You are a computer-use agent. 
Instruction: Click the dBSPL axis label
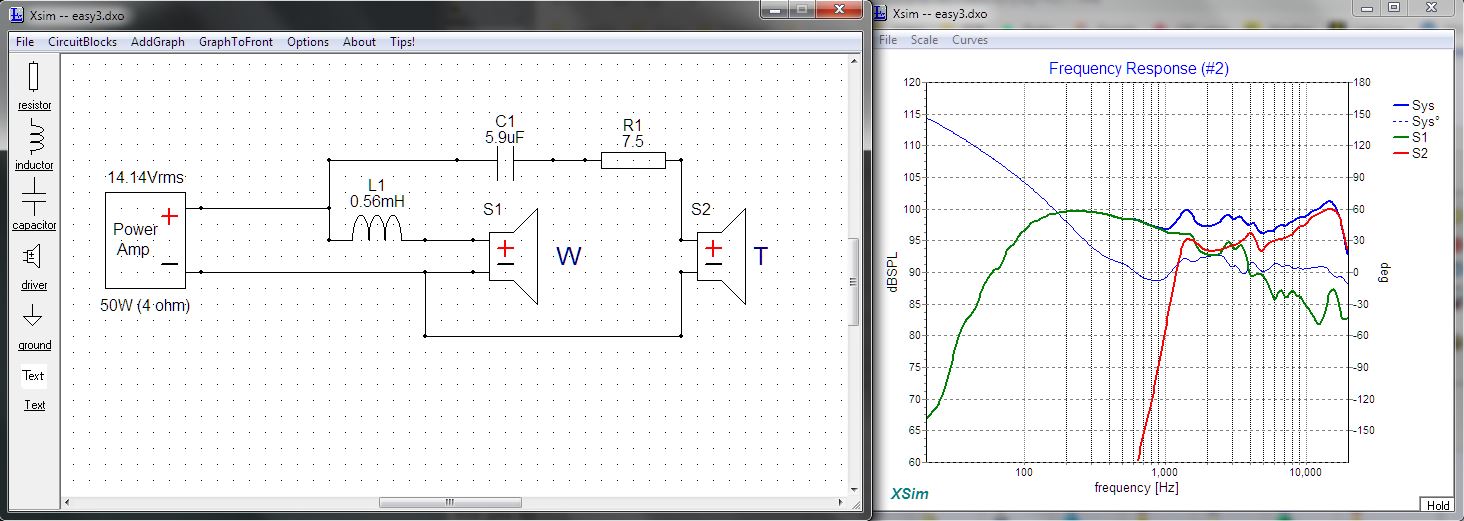(x=891, y=272)
